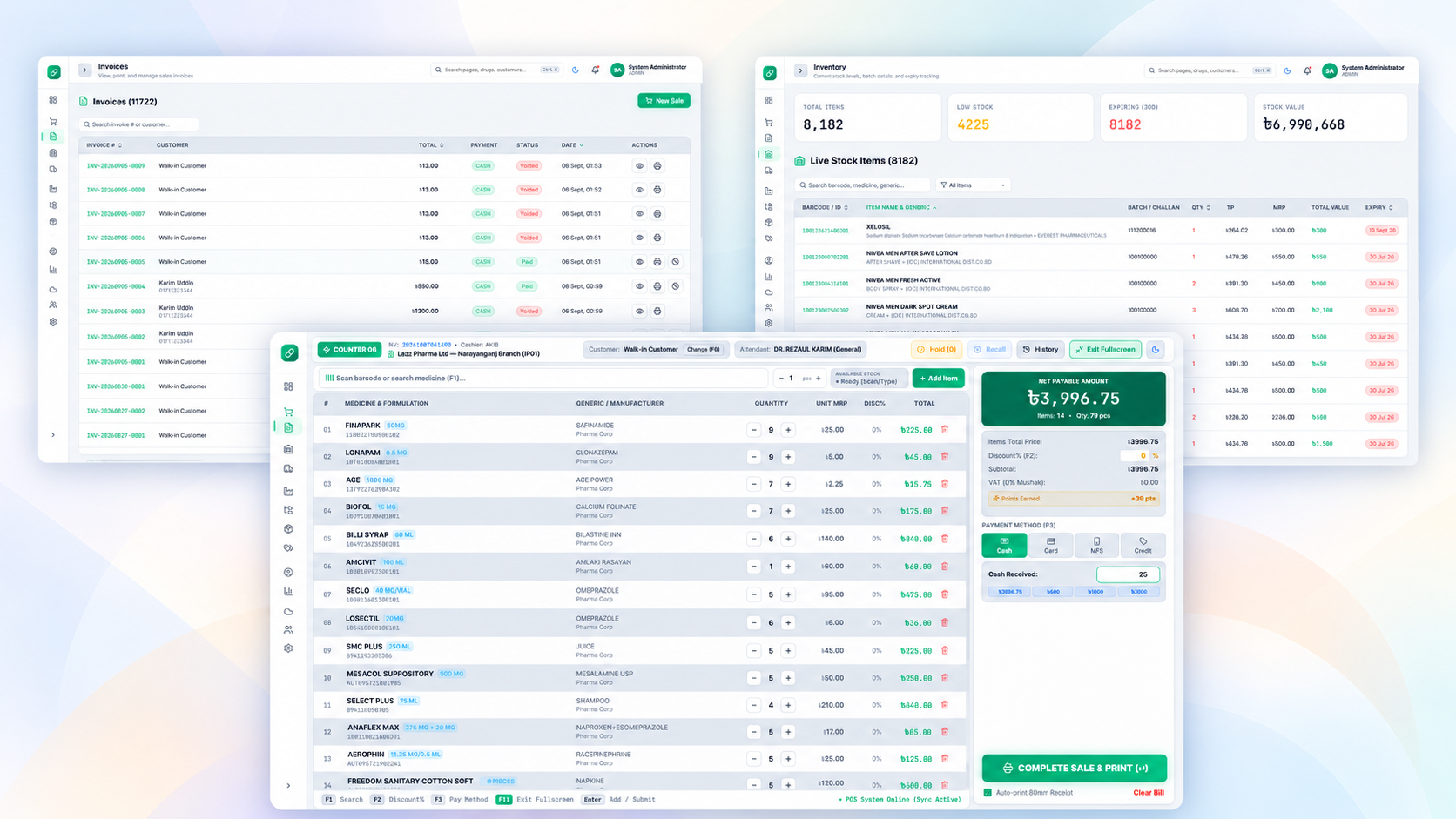1456x819 pixels.
Task: Sort the inventory table by EXPIRY column
Action: pyautogui.click(x=1379, y=208)
